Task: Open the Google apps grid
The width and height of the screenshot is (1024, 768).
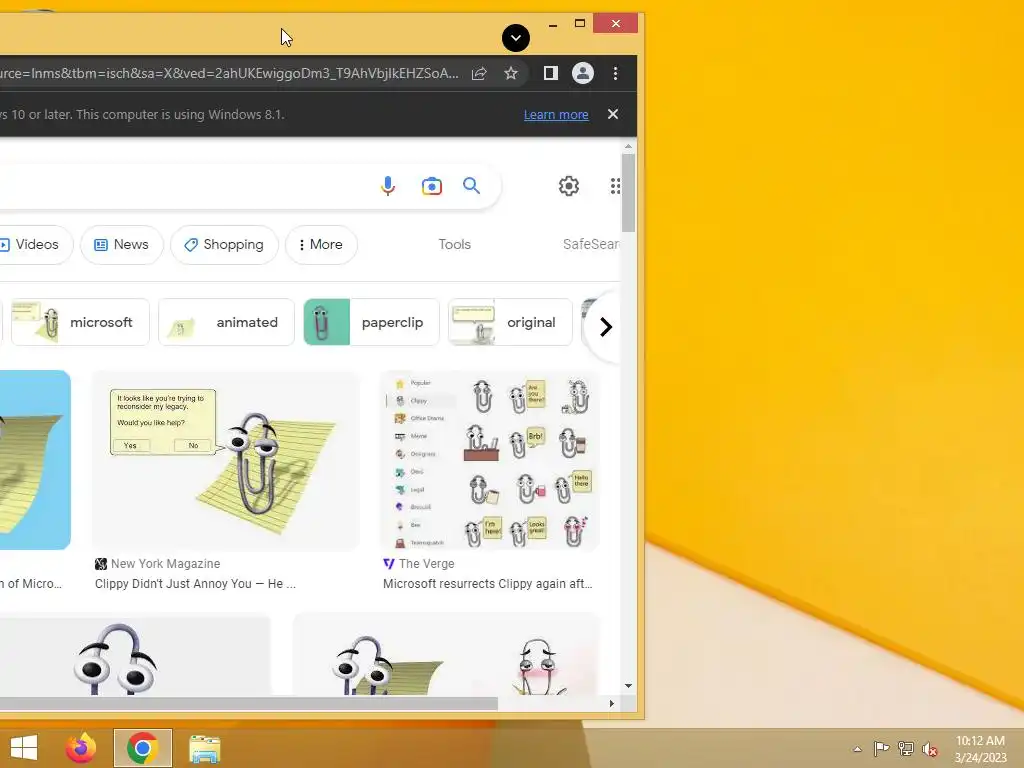Action: tap(615, 186)
